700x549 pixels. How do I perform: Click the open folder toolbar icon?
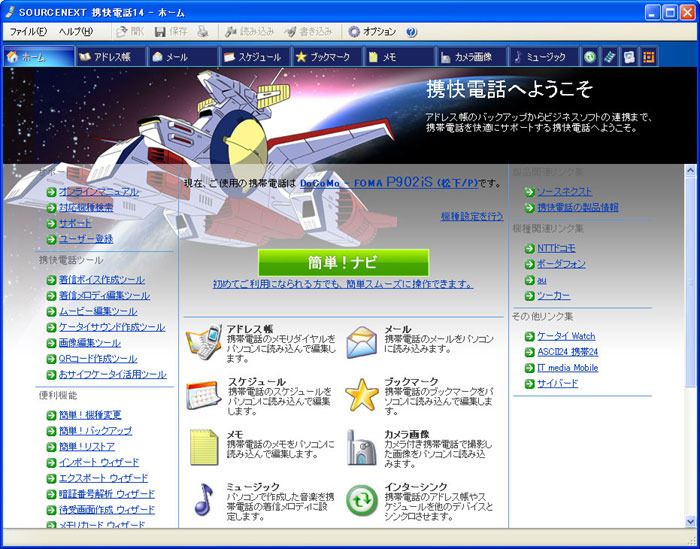tap(122, 32)
